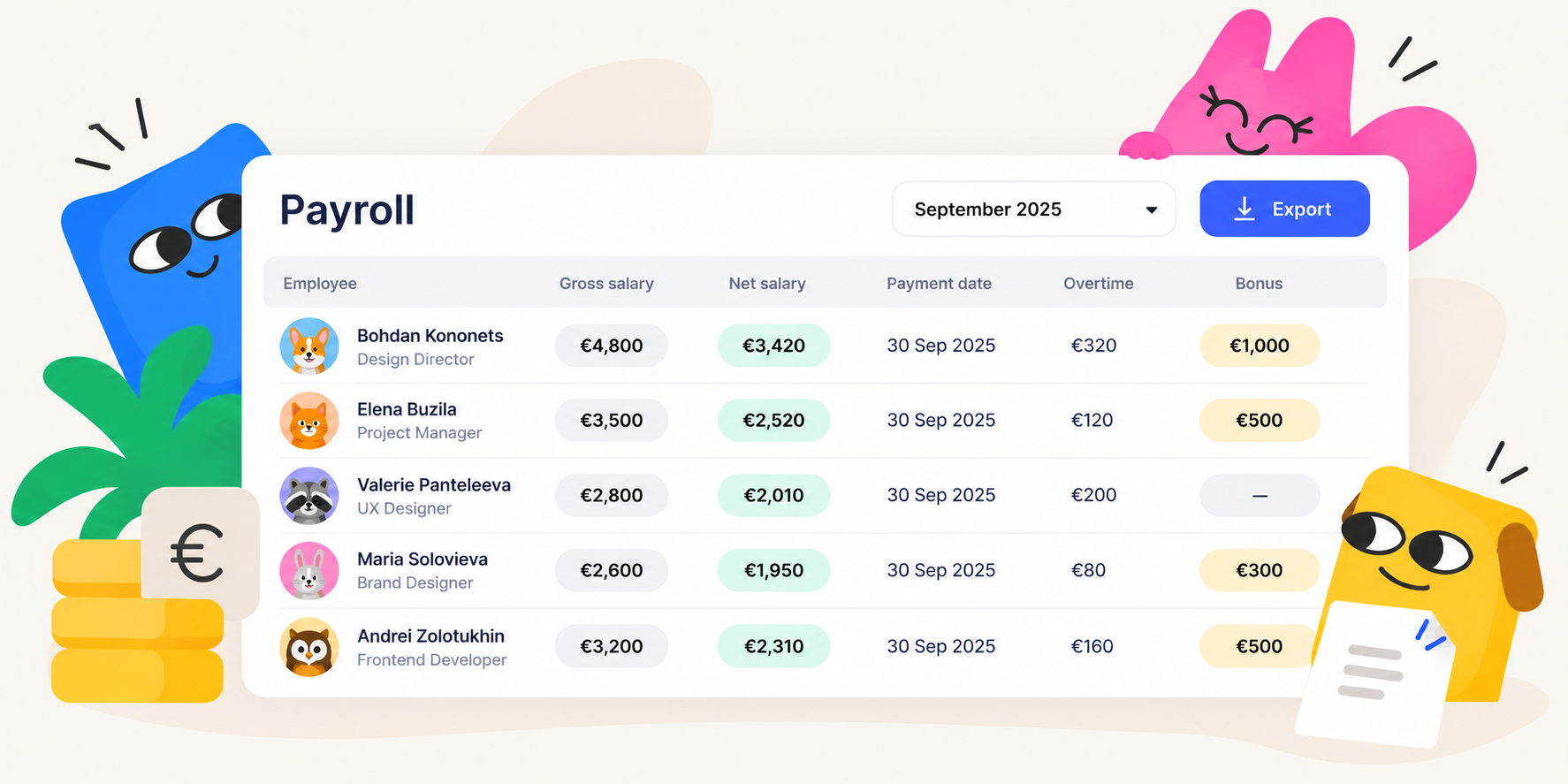Click the euro symbol tile
This screenshot has height=784, width=1568.
200,553
